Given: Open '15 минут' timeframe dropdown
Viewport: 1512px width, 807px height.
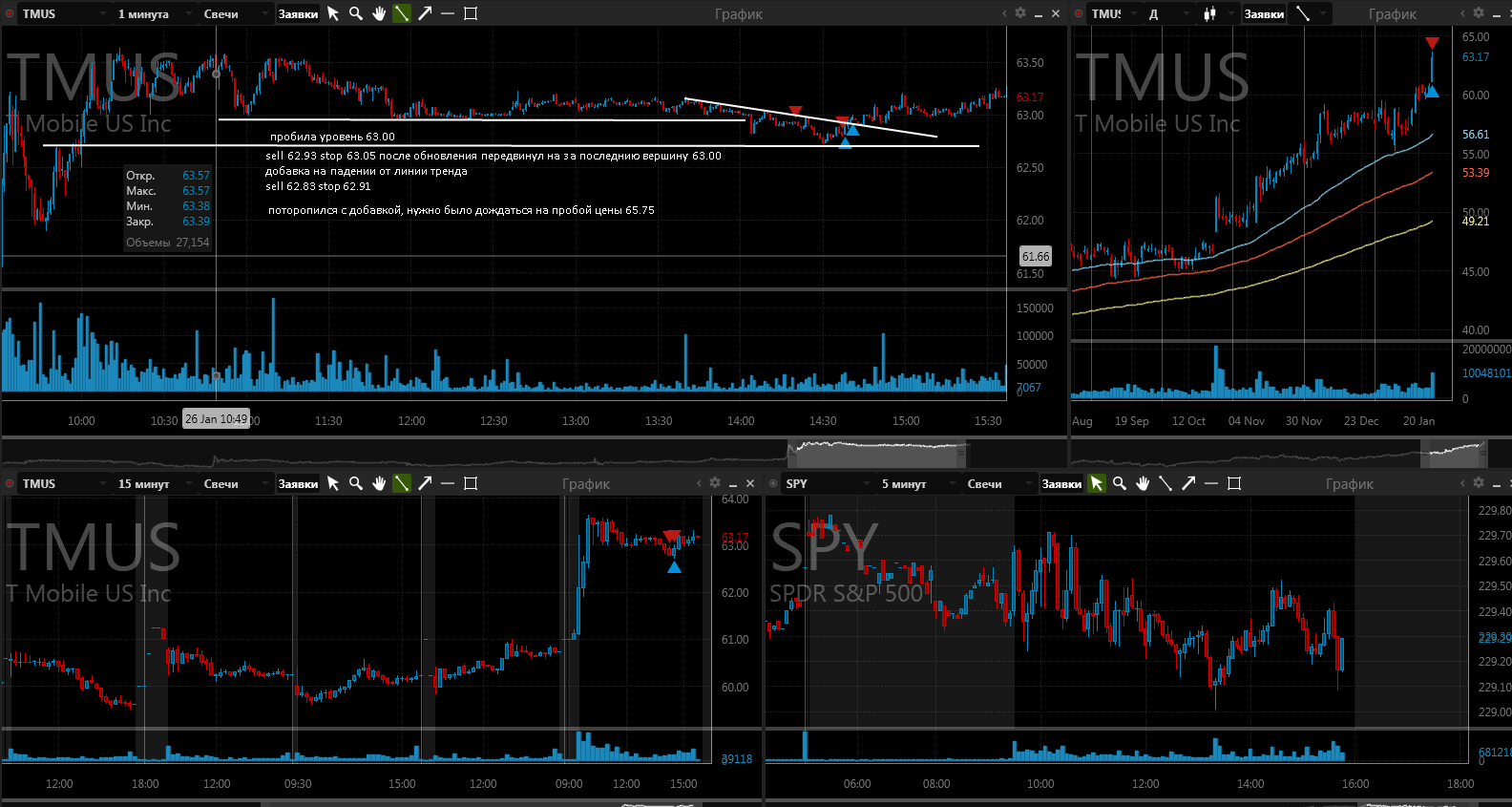Looking at the screenshot, I should [155, 483].
